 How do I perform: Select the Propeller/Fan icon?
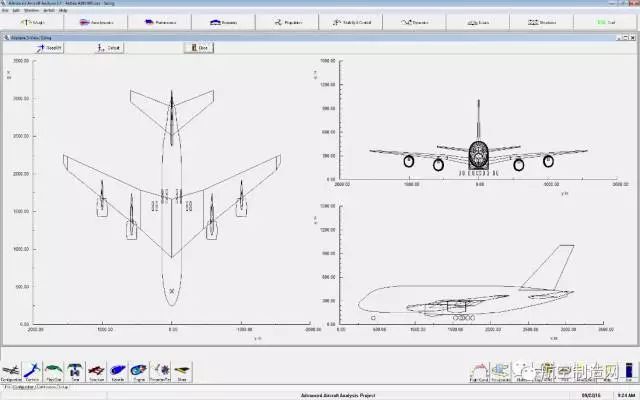(x=160, y=372)
